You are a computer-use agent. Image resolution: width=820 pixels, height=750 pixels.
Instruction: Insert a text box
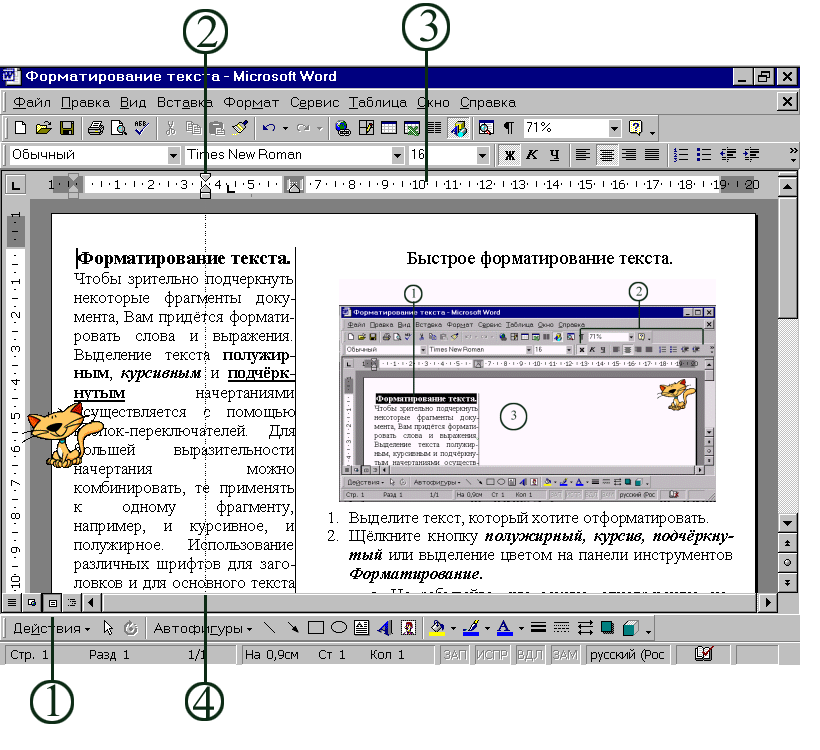point(361,628)
